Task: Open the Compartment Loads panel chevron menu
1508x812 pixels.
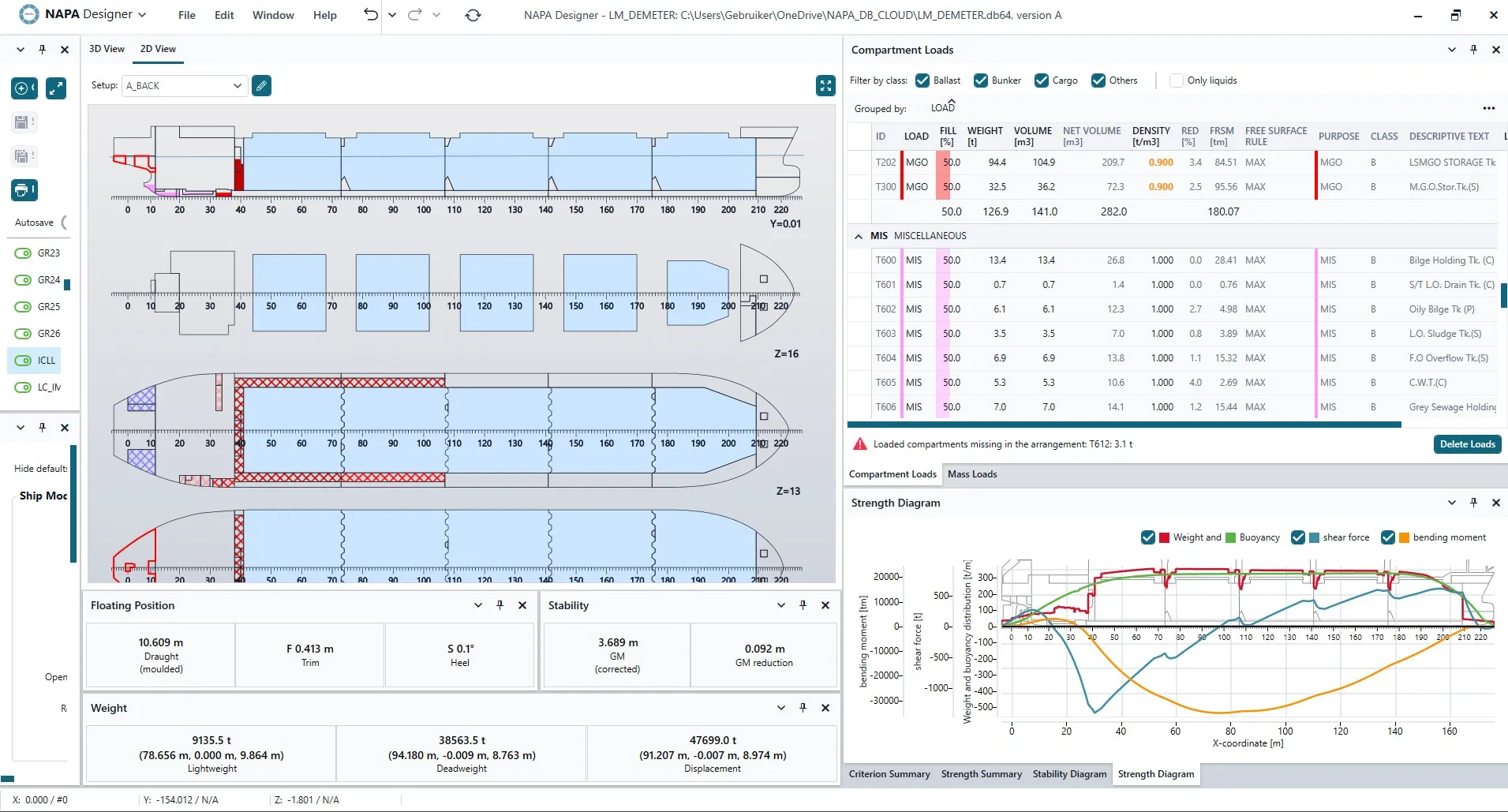Action: point(1451,50)
